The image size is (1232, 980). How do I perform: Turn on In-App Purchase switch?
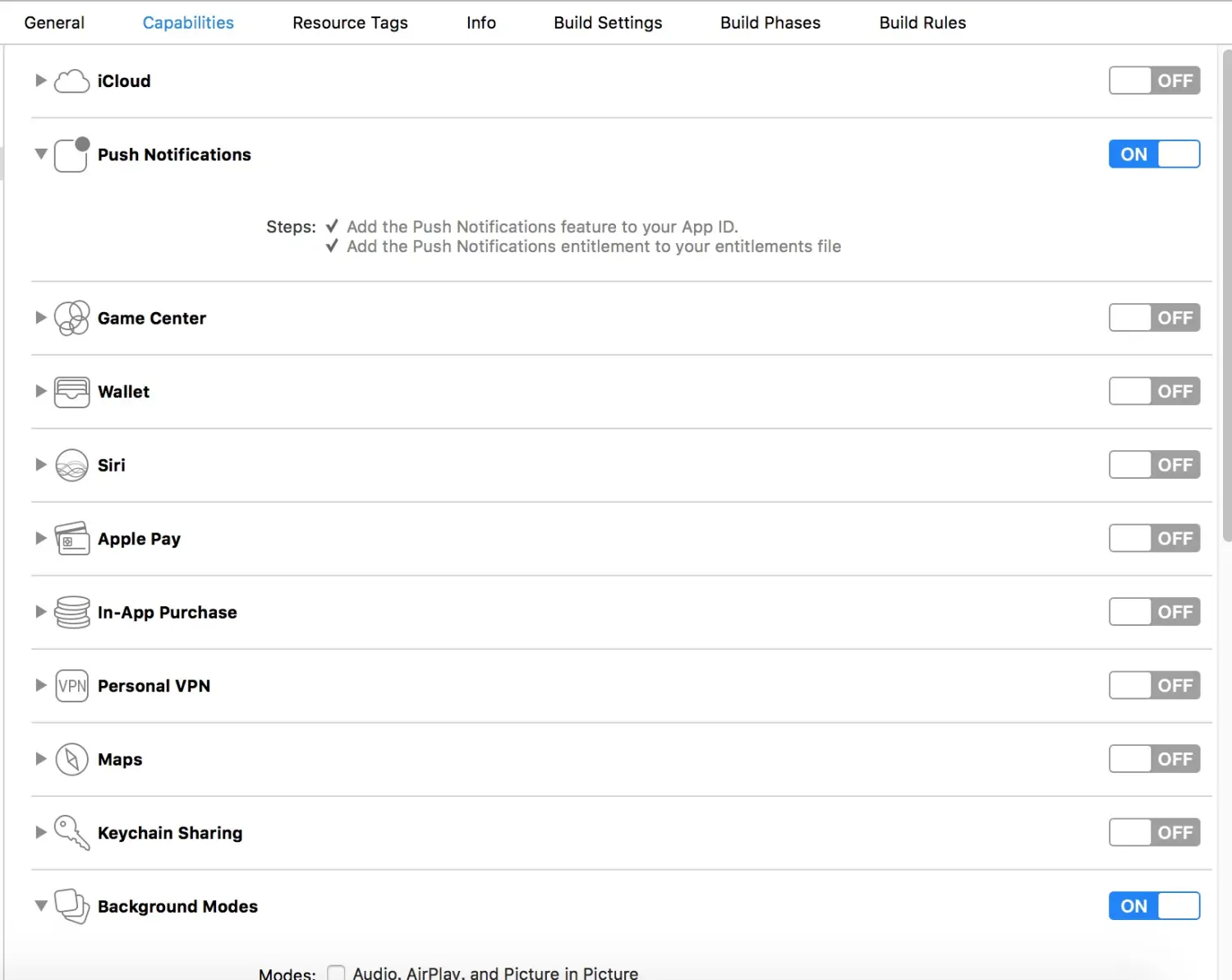[1154, 612]
